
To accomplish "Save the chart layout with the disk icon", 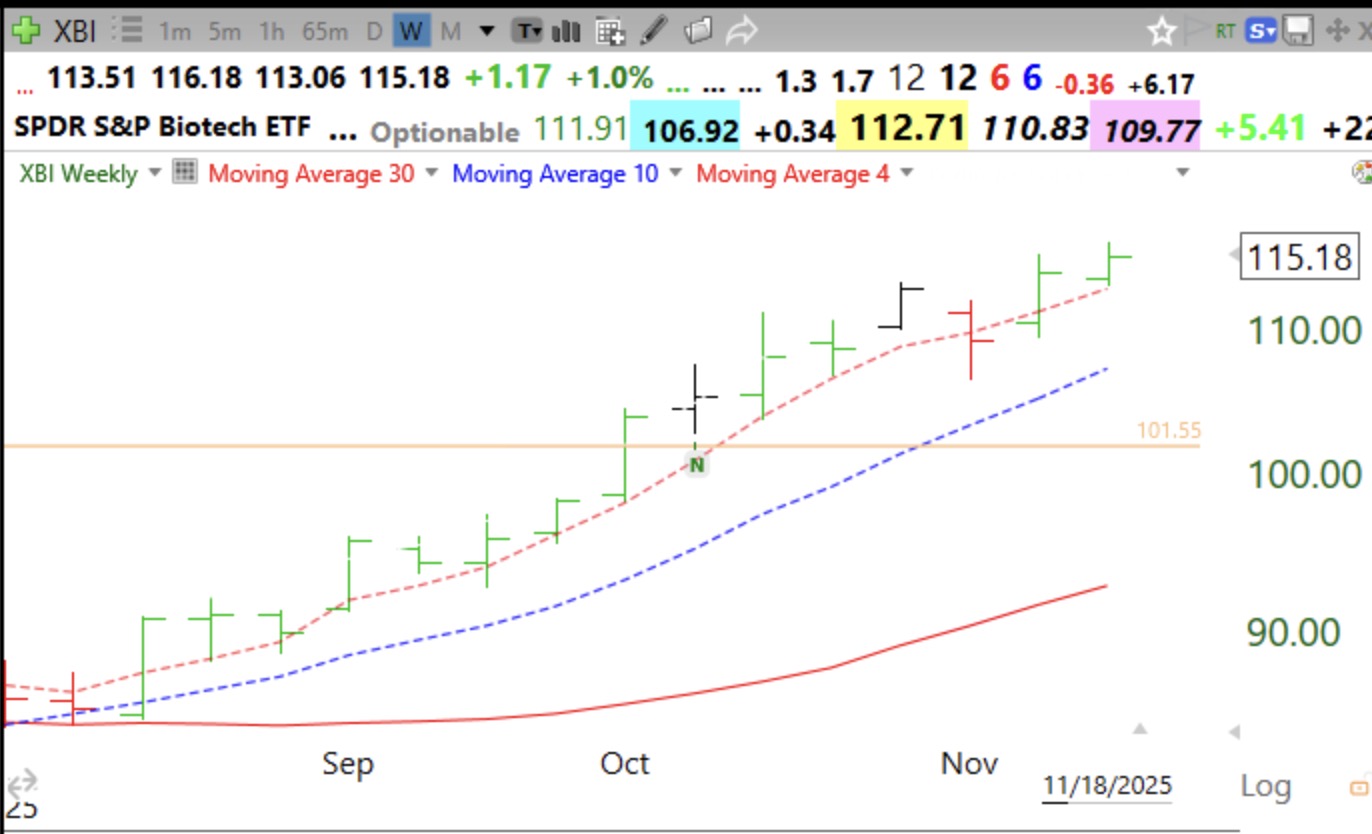I will pos(1298,31).
